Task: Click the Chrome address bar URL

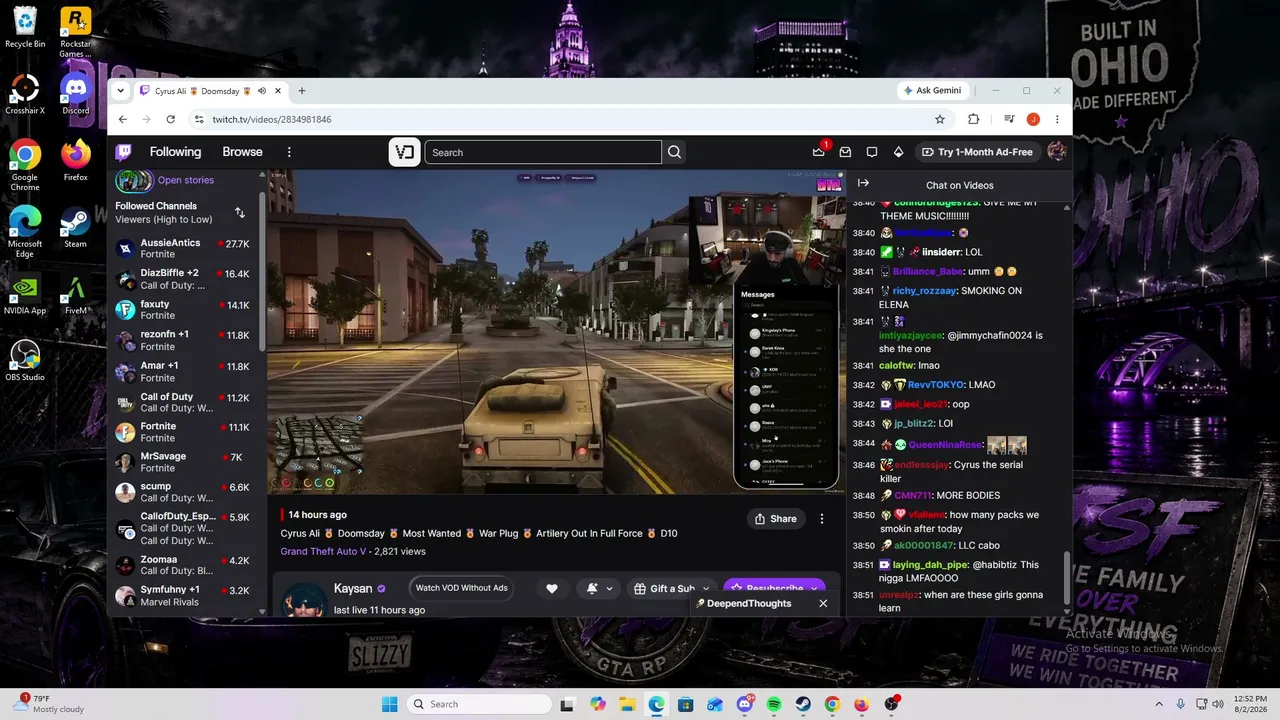Action: click(x=272, y=119)
